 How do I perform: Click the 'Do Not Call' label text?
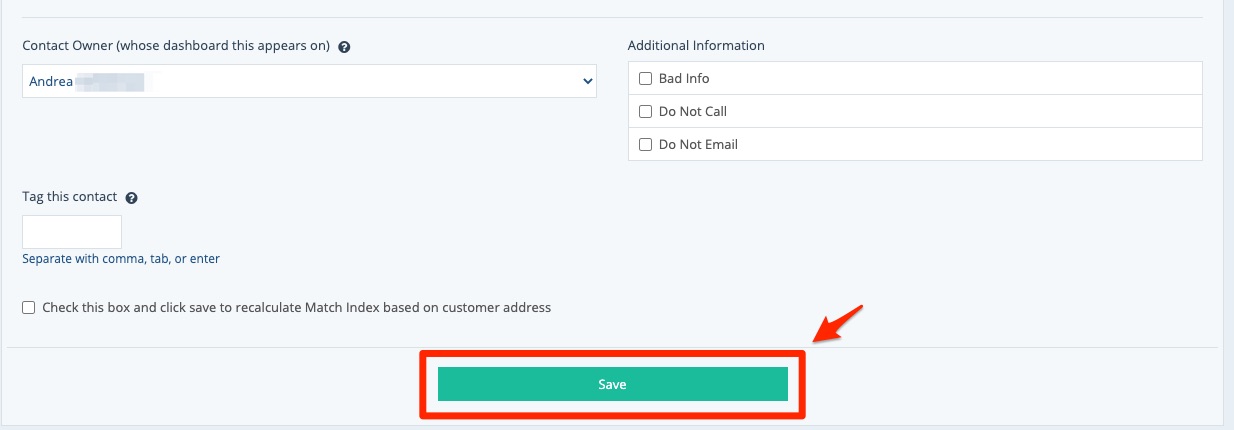coord(692,112)
